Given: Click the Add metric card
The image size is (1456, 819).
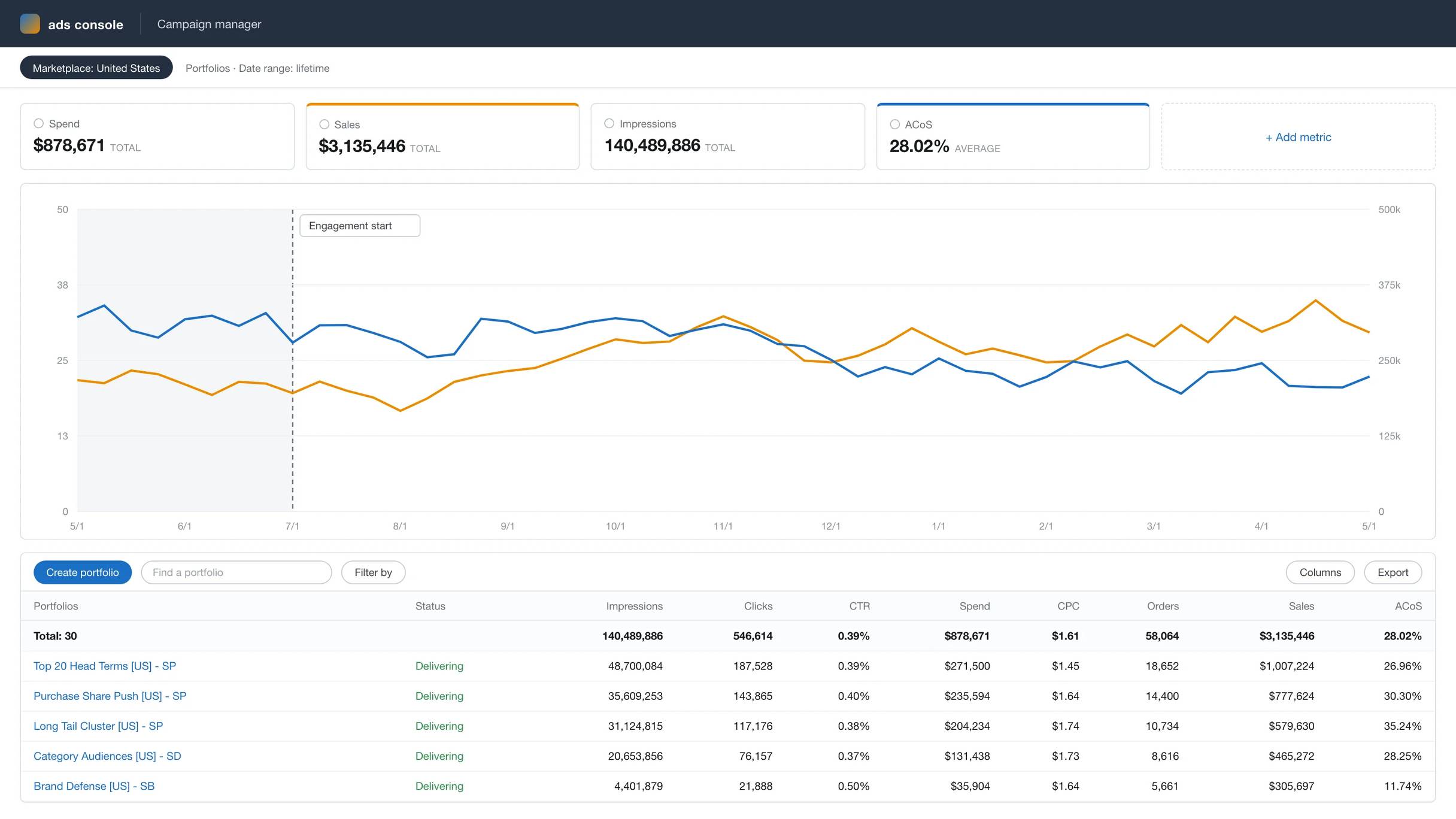Looking at the screenshot, I should 1298,137.
